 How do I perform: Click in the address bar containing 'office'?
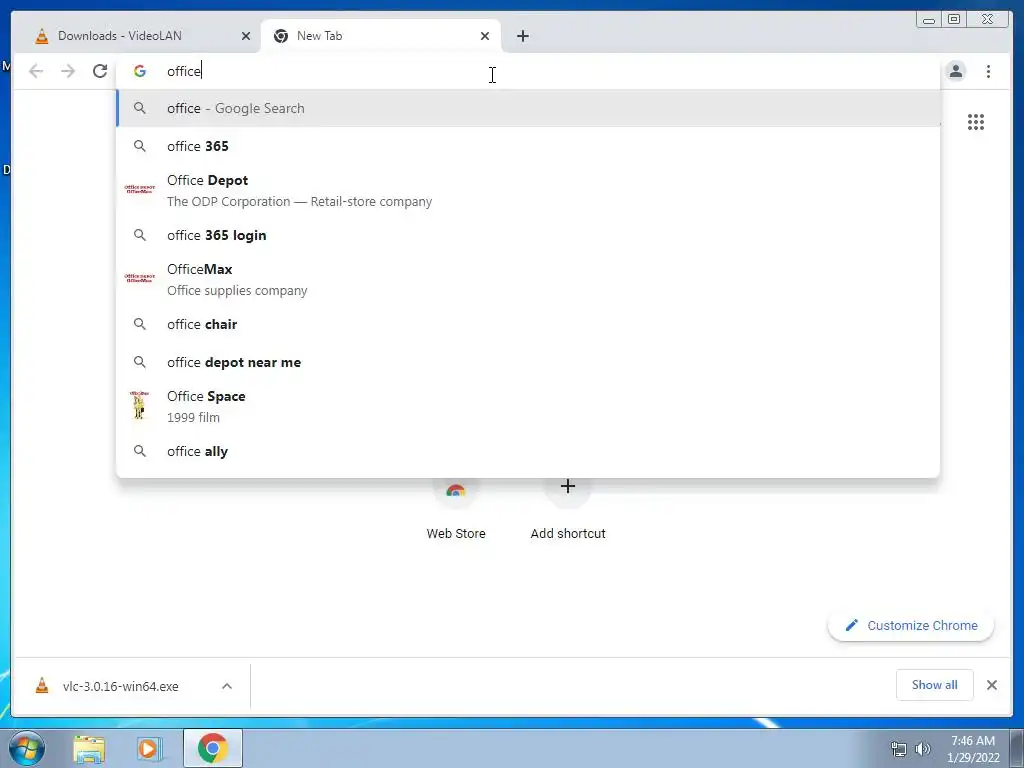pyautogui.click(x=528, y=71)
